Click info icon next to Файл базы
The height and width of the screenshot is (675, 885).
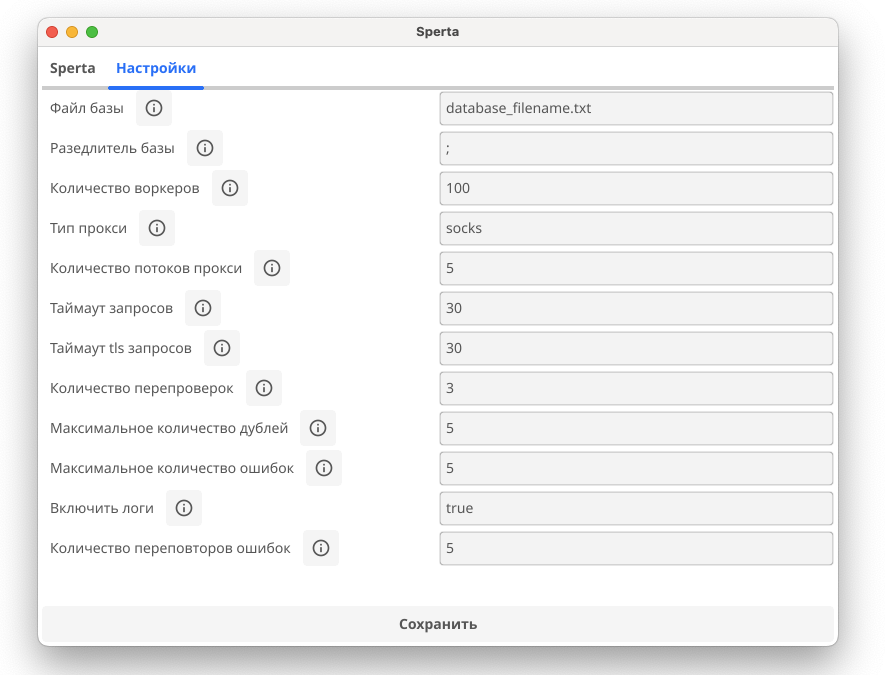tap(154, 108)
